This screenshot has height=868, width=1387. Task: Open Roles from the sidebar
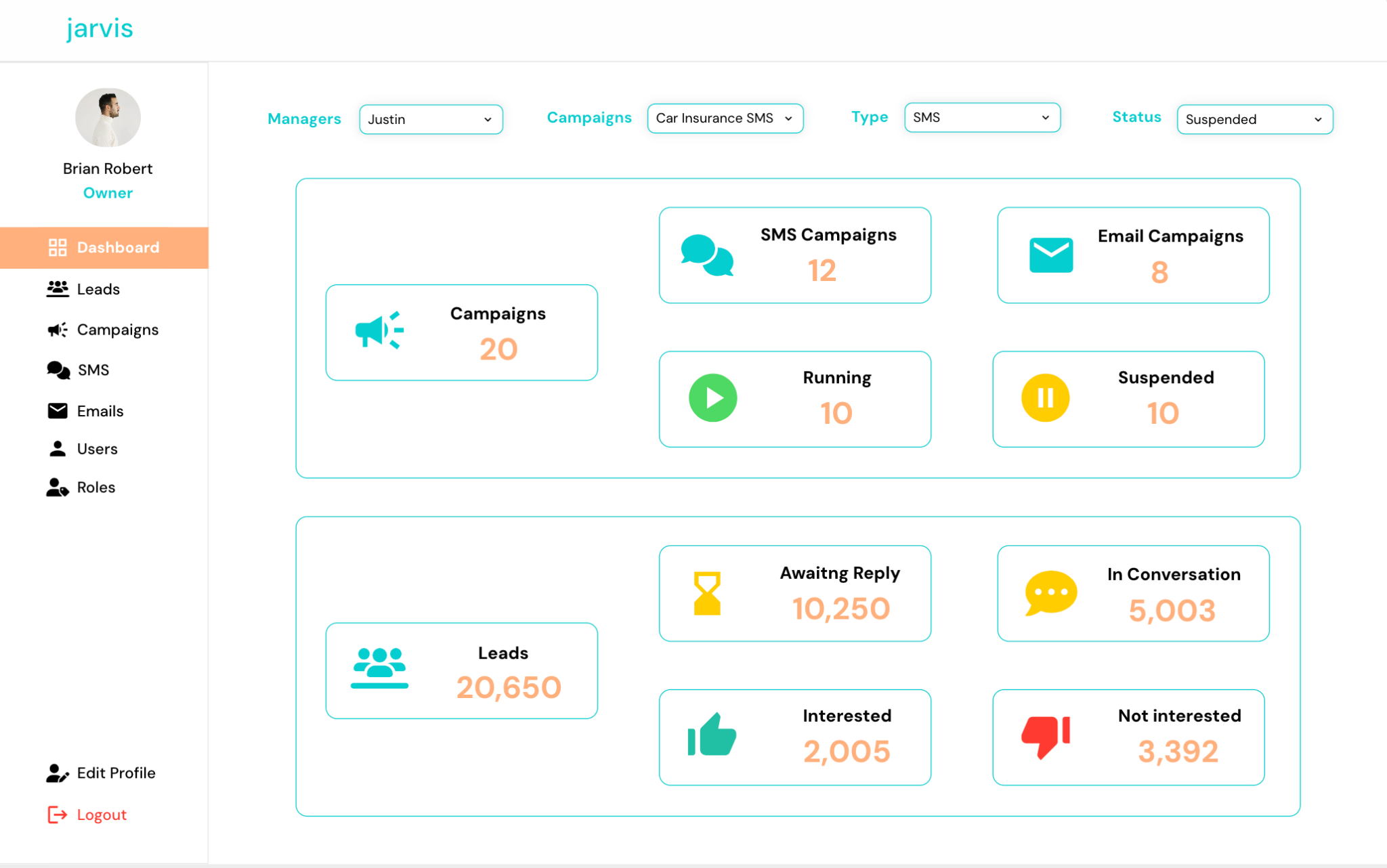pos(95,487)
